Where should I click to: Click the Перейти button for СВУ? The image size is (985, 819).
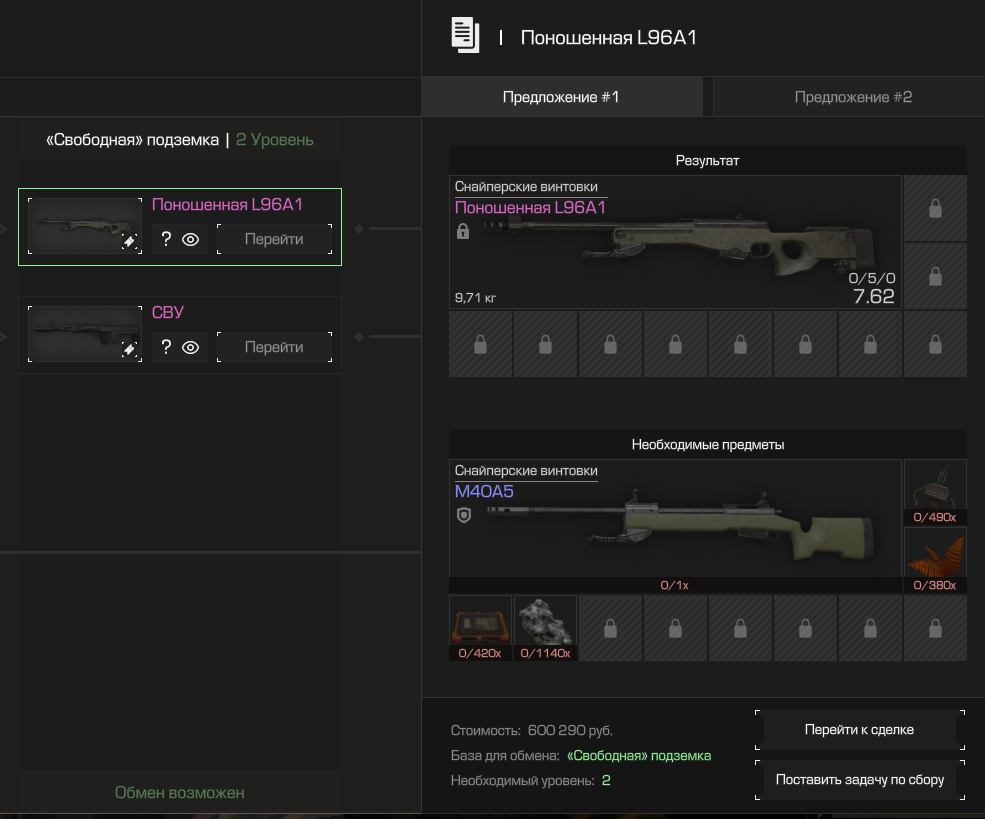coord(275,347)
